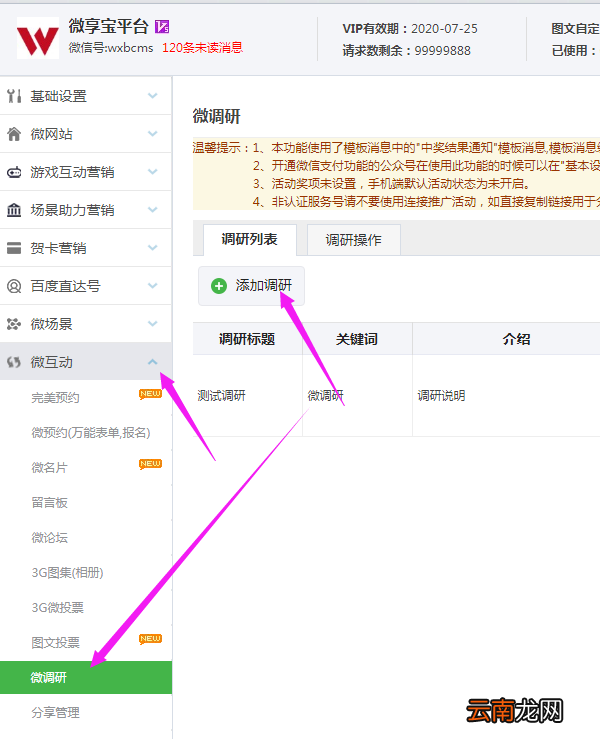The height and width of the screenshot is (739, 600).
Task: Click the 微调研 page heading
Action: [x=217, y=116]
